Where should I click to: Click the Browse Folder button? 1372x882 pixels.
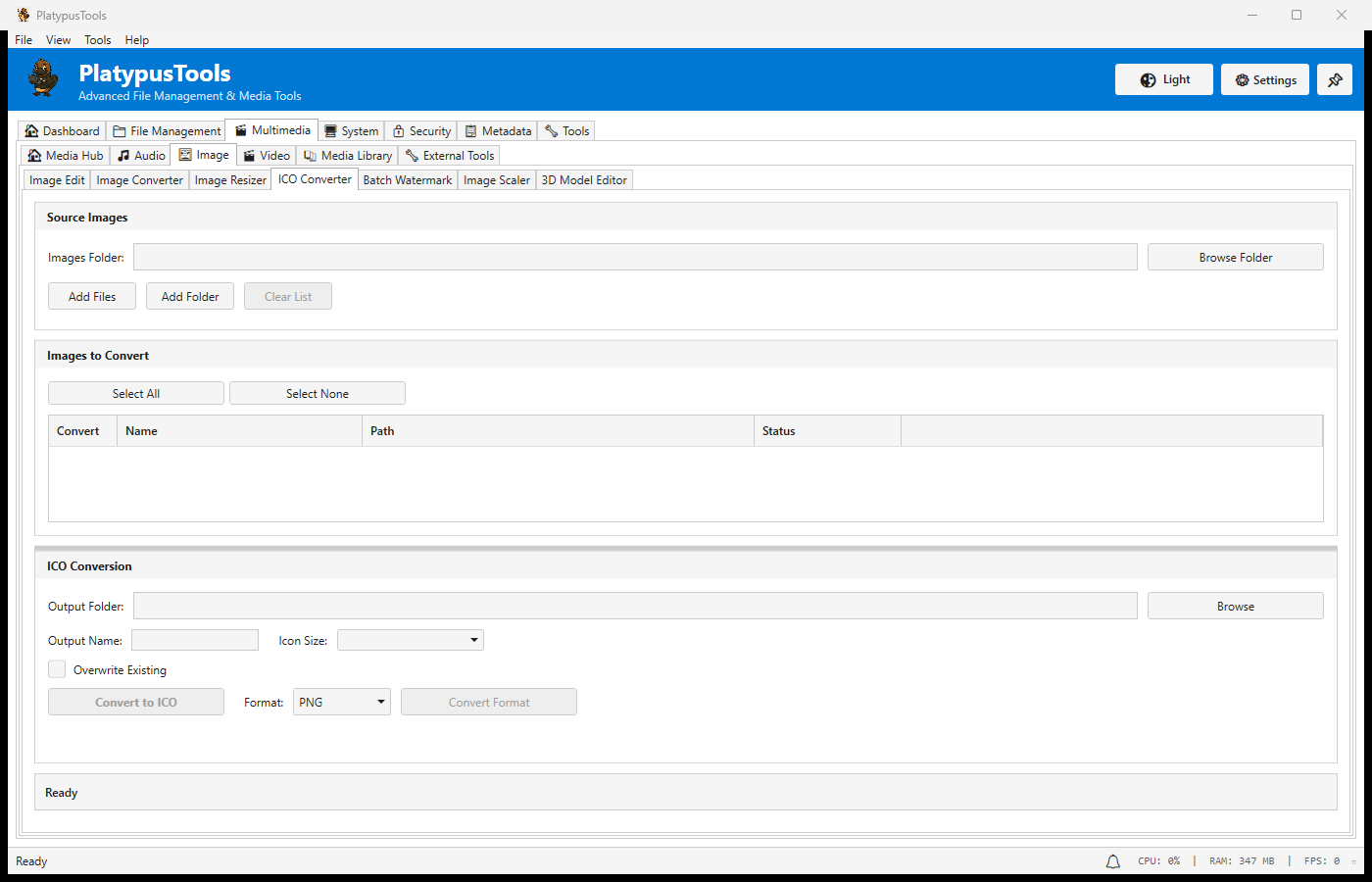point(1235,257)
